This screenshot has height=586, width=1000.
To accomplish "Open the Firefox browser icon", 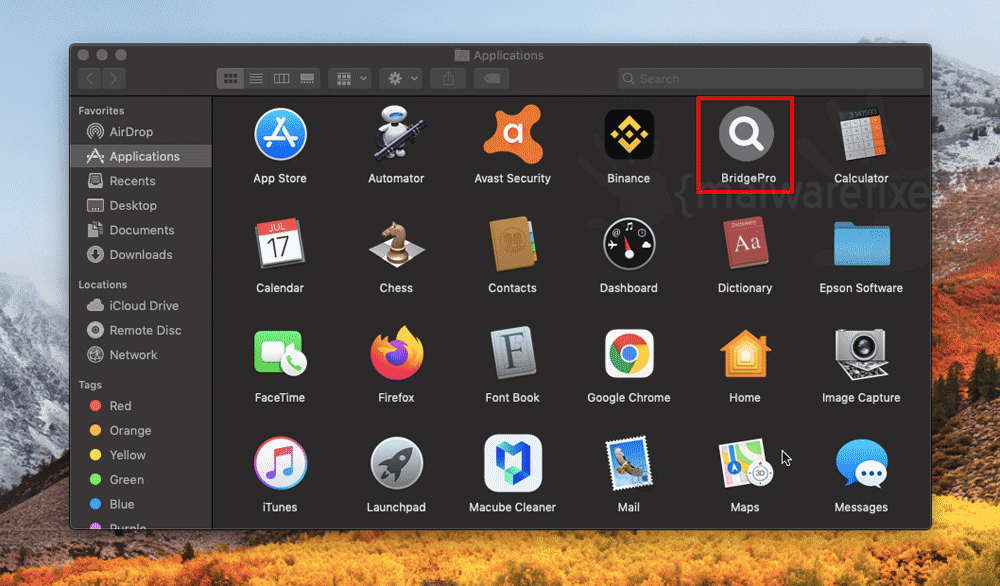I will pos(396,353).
